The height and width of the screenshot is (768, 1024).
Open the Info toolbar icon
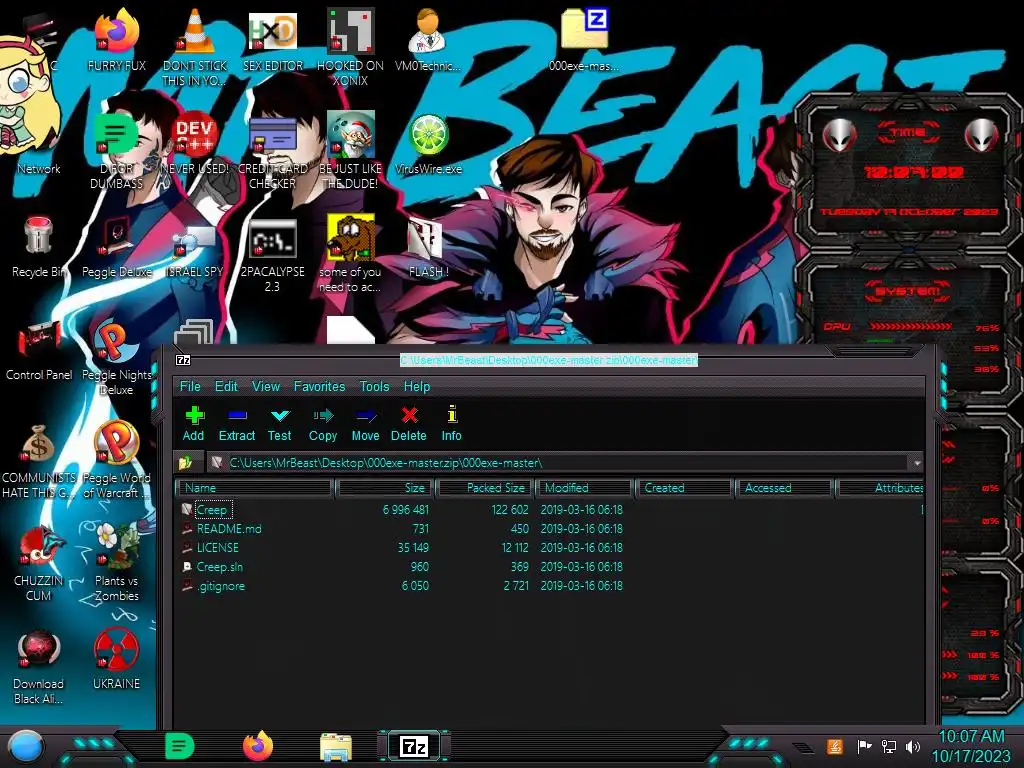point(451,424)
